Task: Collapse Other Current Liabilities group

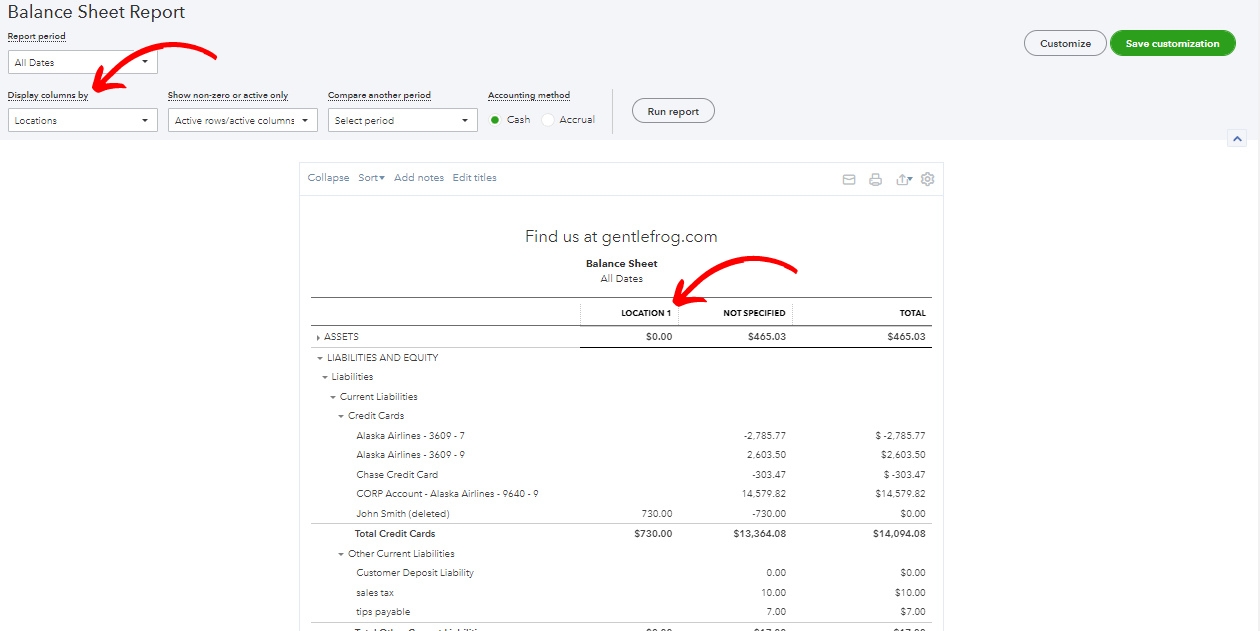Action: [341, 554]
